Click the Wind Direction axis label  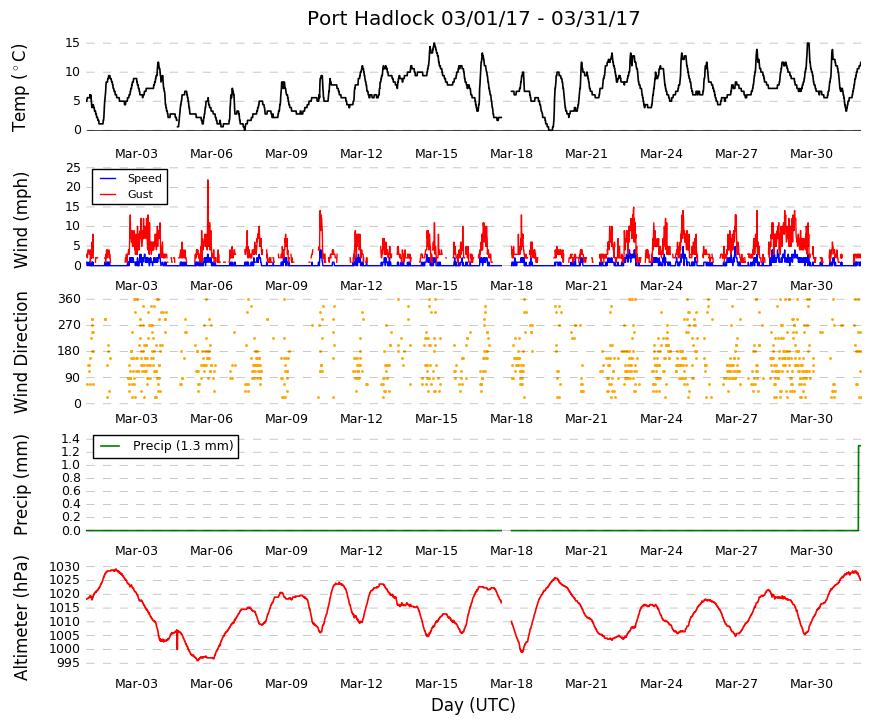[21, 352]
